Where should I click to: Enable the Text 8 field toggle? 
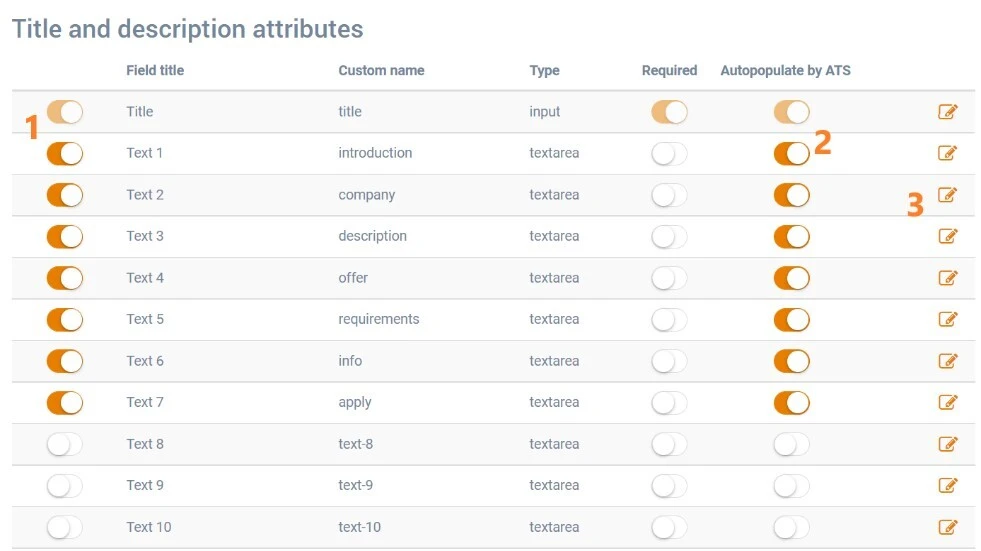[65, 444]
